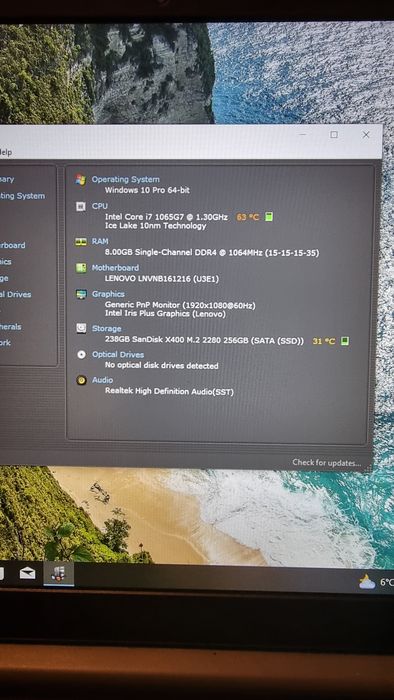Open the Help menu
Image resolution: width=394 pixels, height=700 pixels.
click(5, 152)
